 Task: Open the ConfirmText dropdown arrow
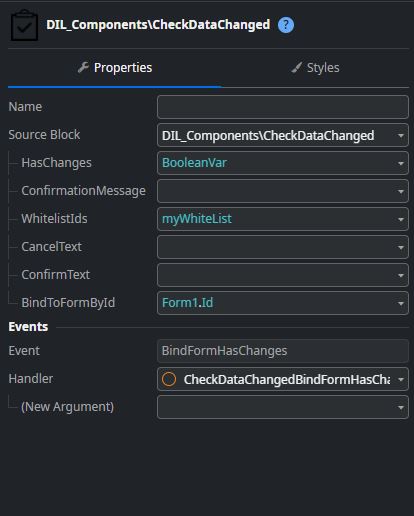click(401, 275)
